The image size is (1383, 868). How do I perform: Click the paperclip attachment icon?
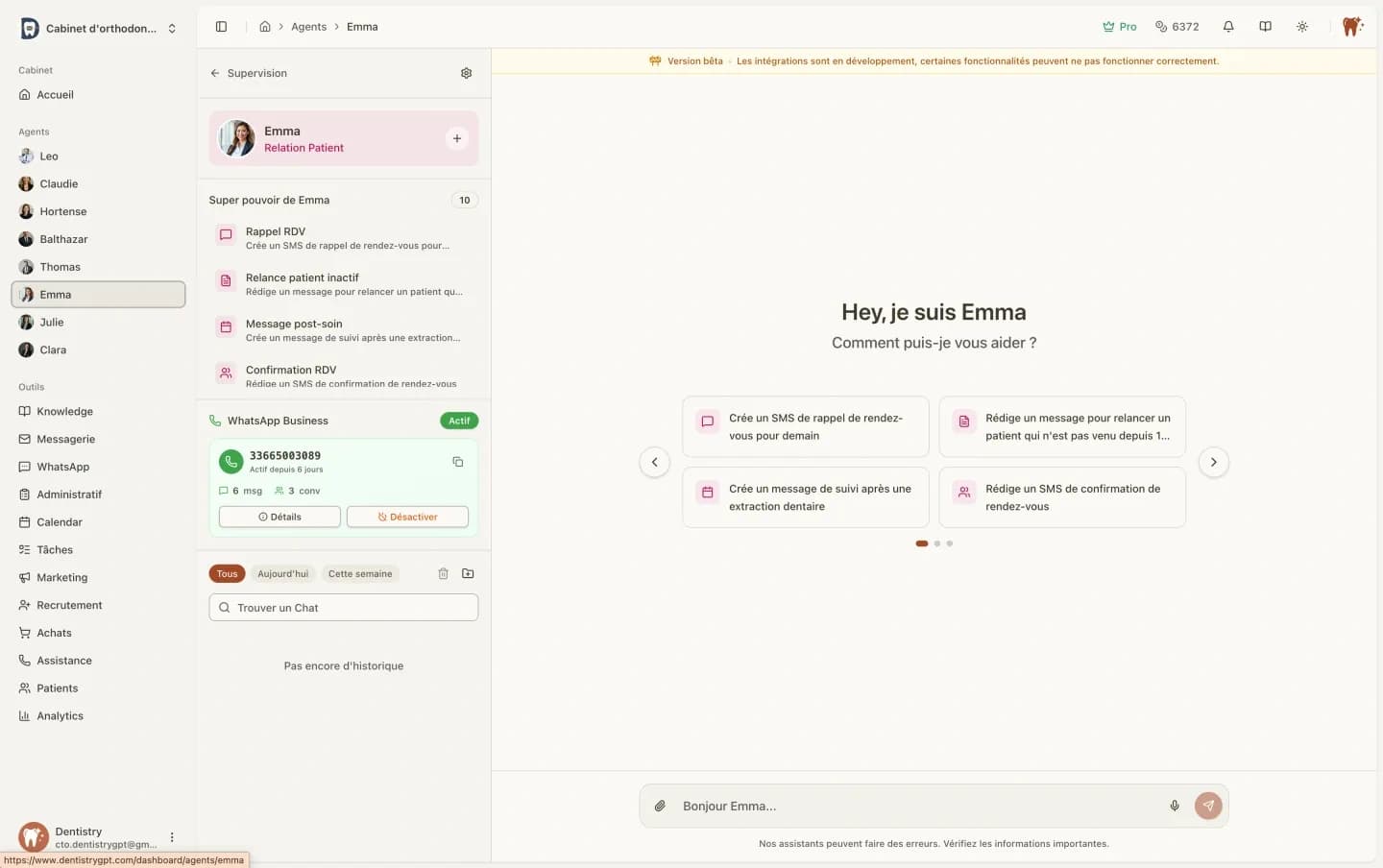(660, 806)
